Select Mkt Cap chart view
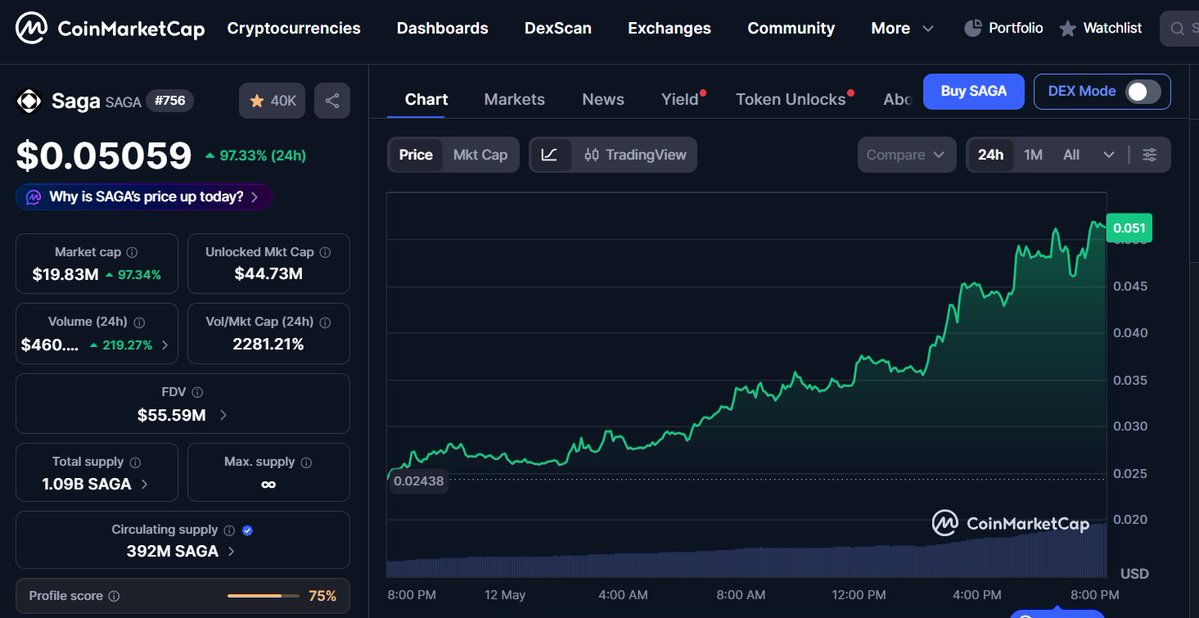The width and height of the screenshot is (1199, 618). point(480,154)
